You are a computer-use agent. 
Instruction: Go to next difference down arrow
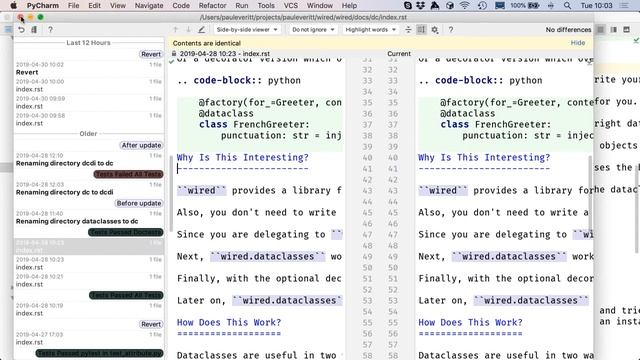pos(188,30)
